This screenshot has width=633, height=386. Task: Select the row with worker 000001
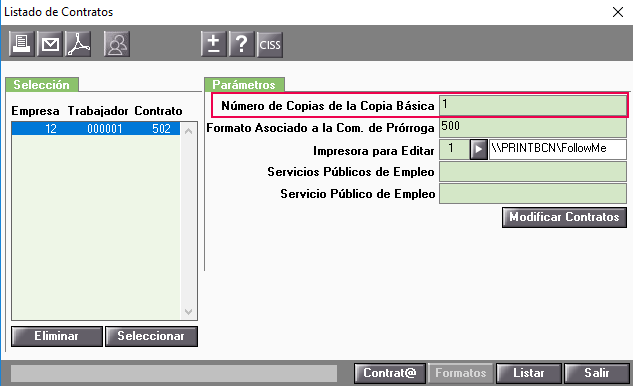click(x=96, y=129)
